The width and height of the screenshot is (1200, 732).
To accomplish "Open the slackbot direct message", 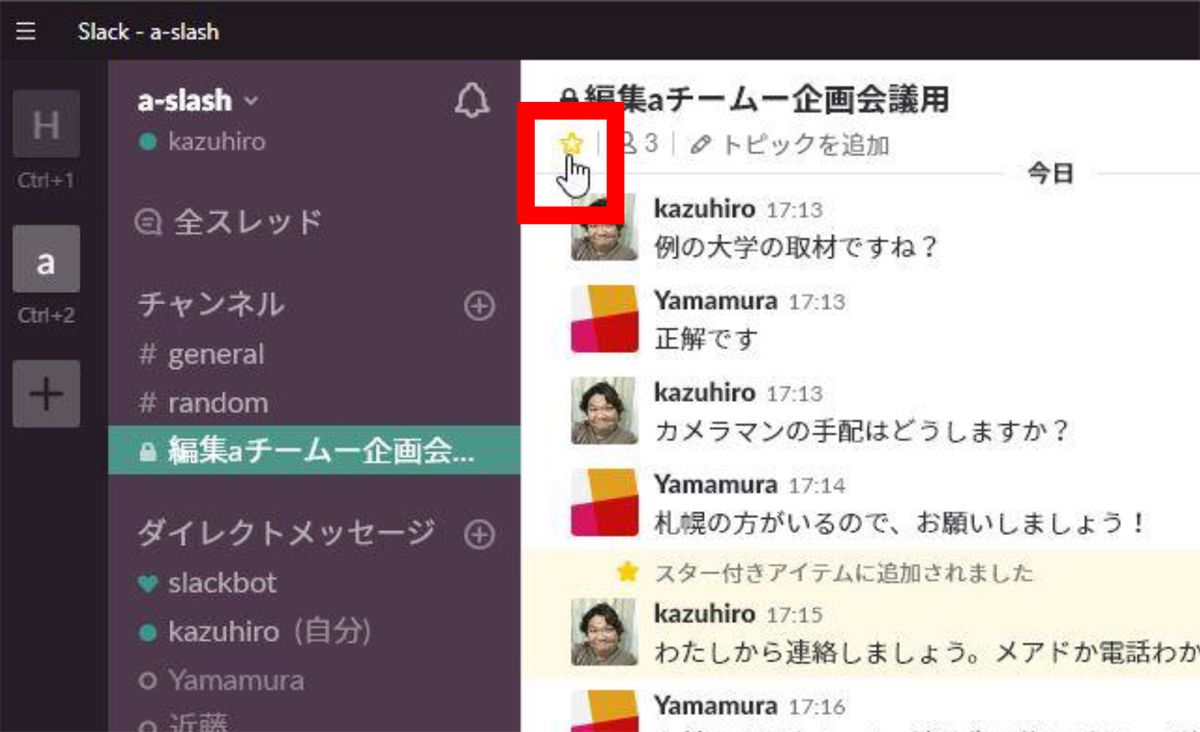I will coord(208,583).
